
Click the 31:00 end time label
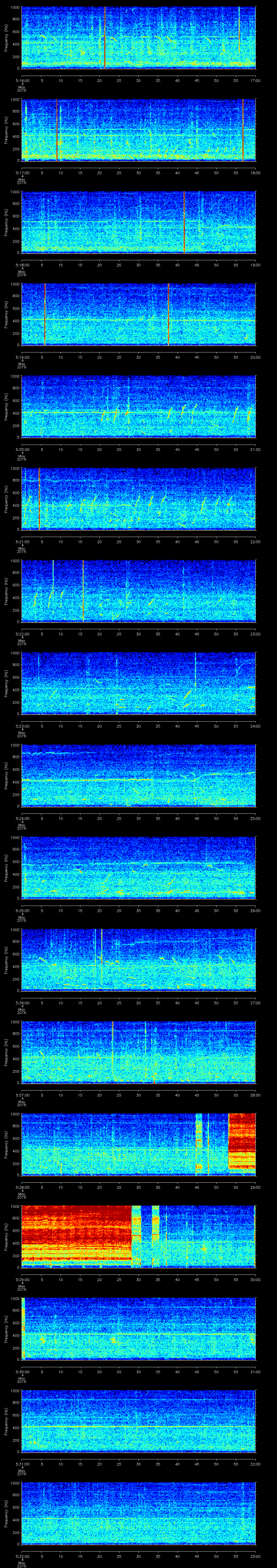point(255,1372)
